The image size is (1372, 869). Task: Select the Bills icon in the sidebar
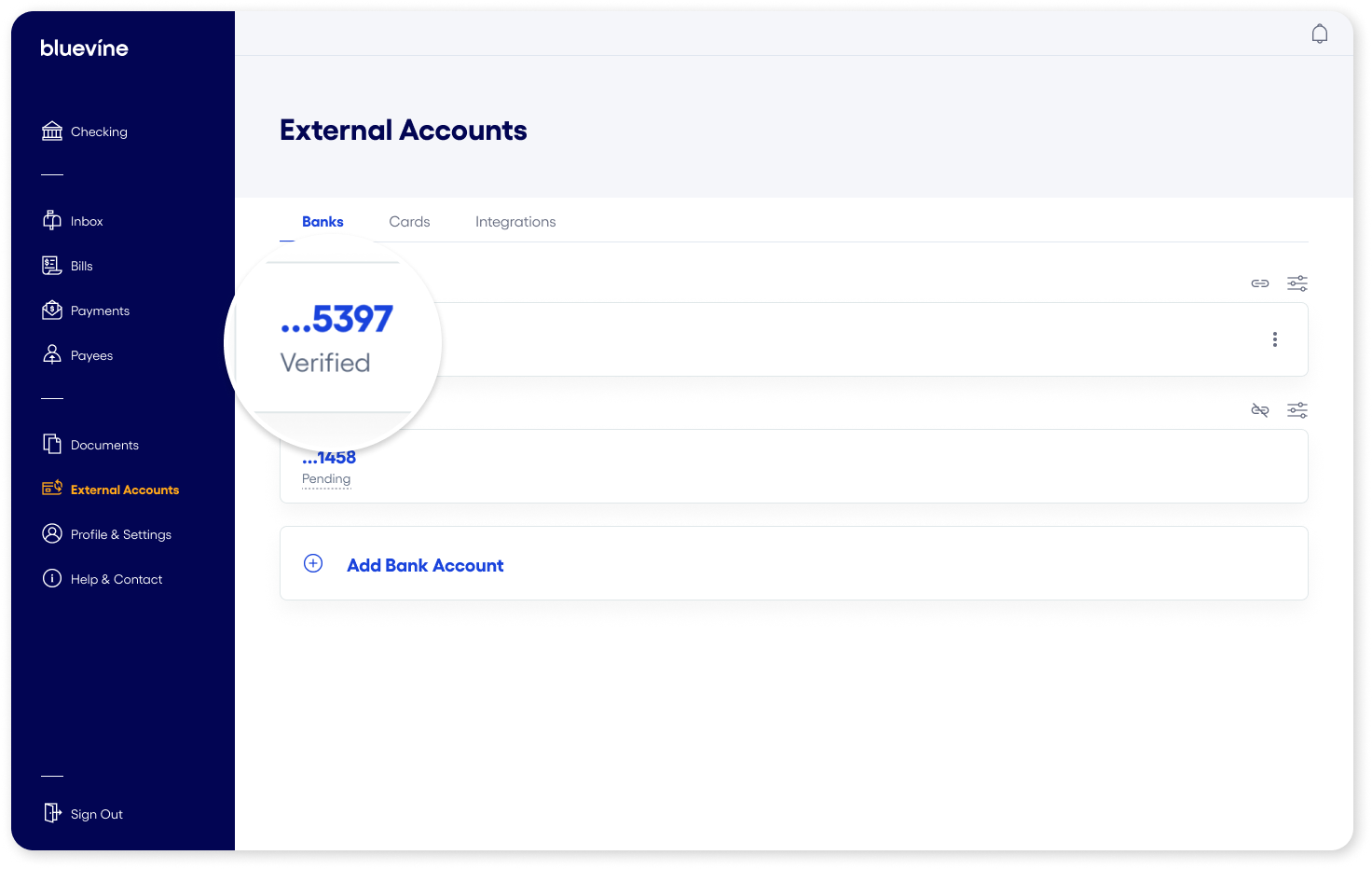pos(52,265)
